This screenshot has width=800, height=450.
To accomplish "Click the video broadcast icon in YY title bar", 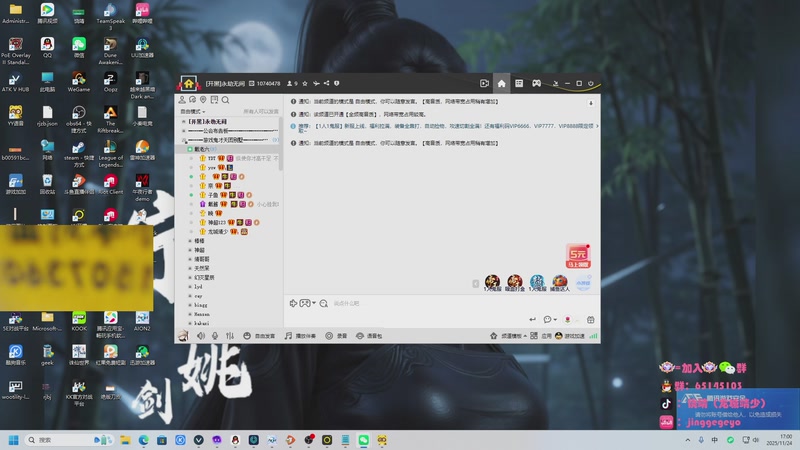I will tap(484, 83).
